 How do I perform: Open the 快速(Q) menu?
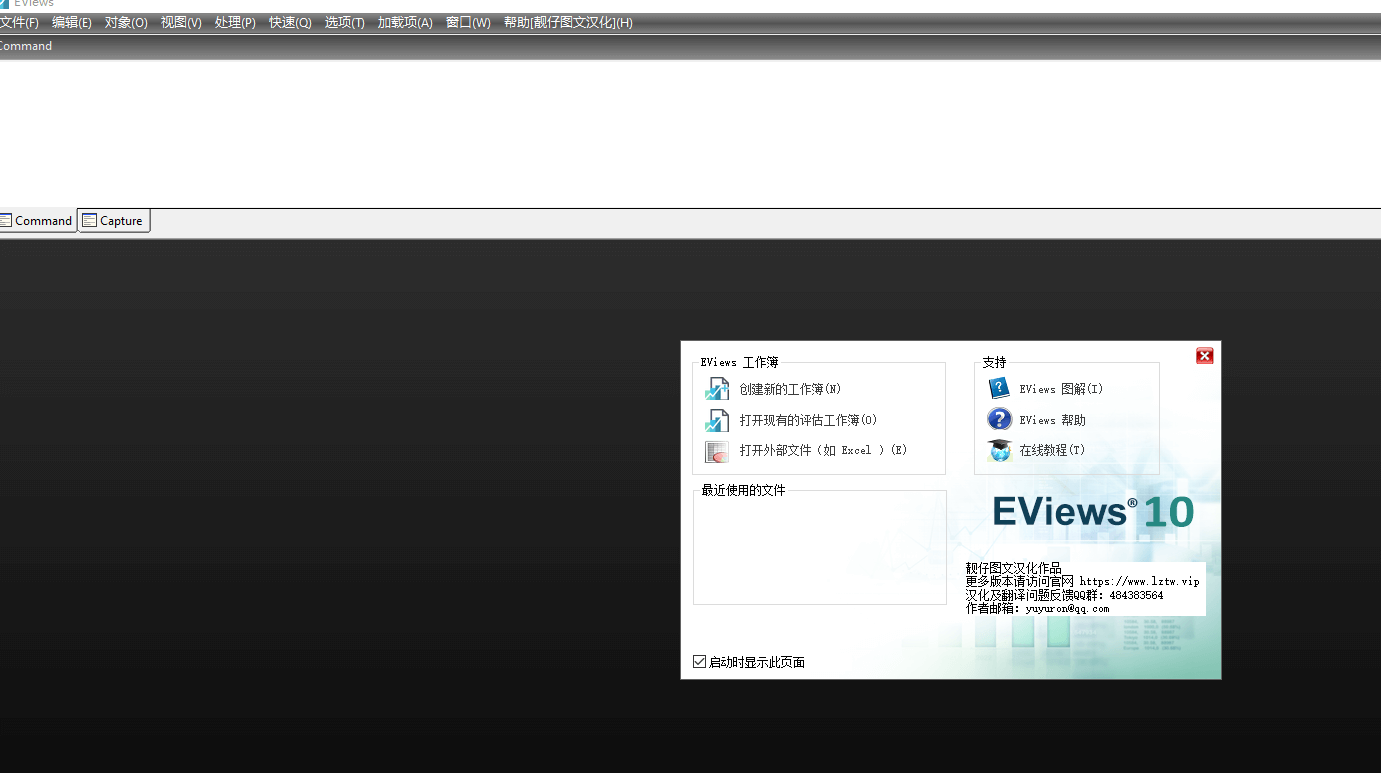click(290, 23)
